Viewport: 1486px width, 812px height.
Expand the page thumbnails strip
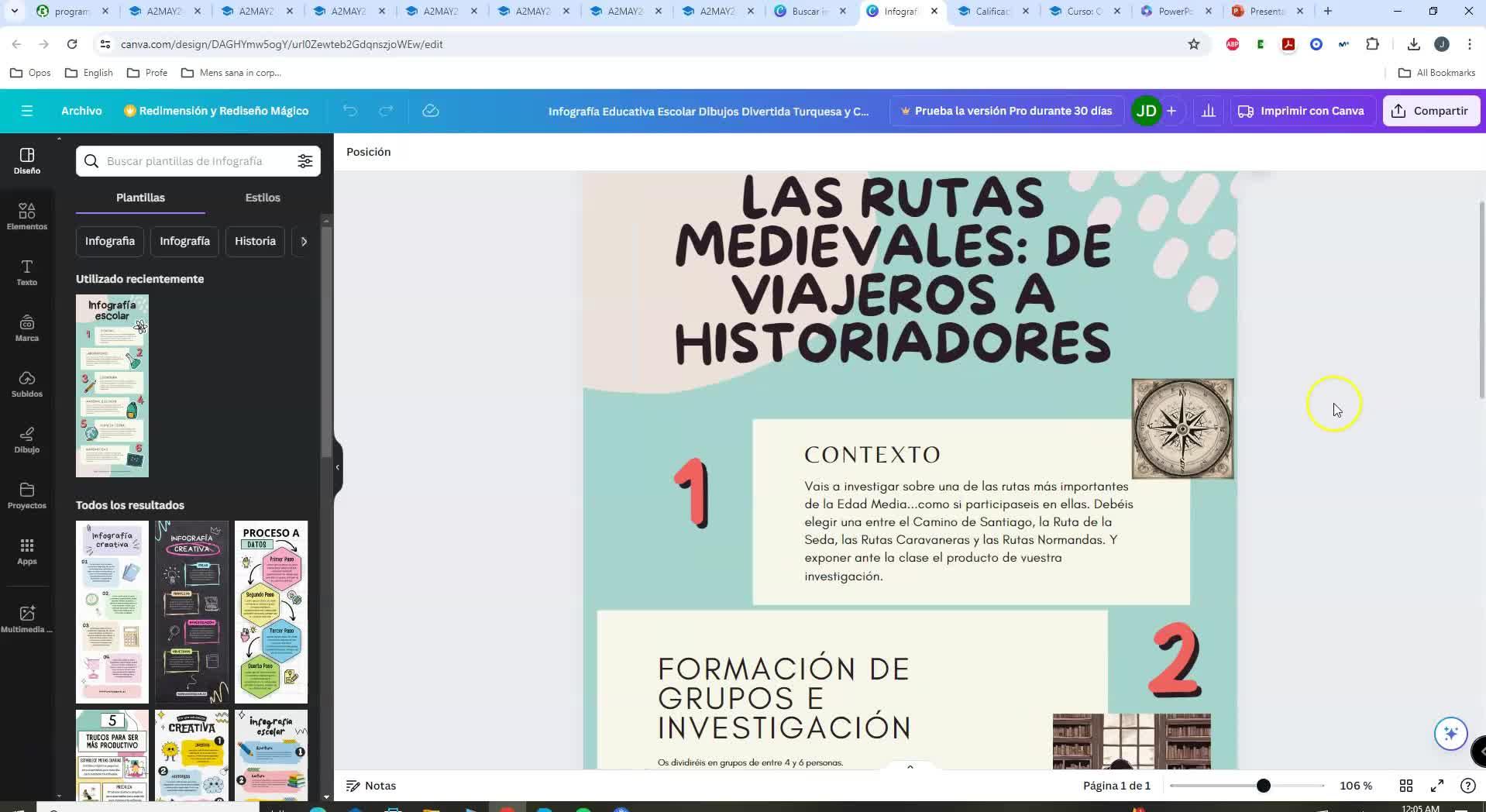tap(910, 767)
